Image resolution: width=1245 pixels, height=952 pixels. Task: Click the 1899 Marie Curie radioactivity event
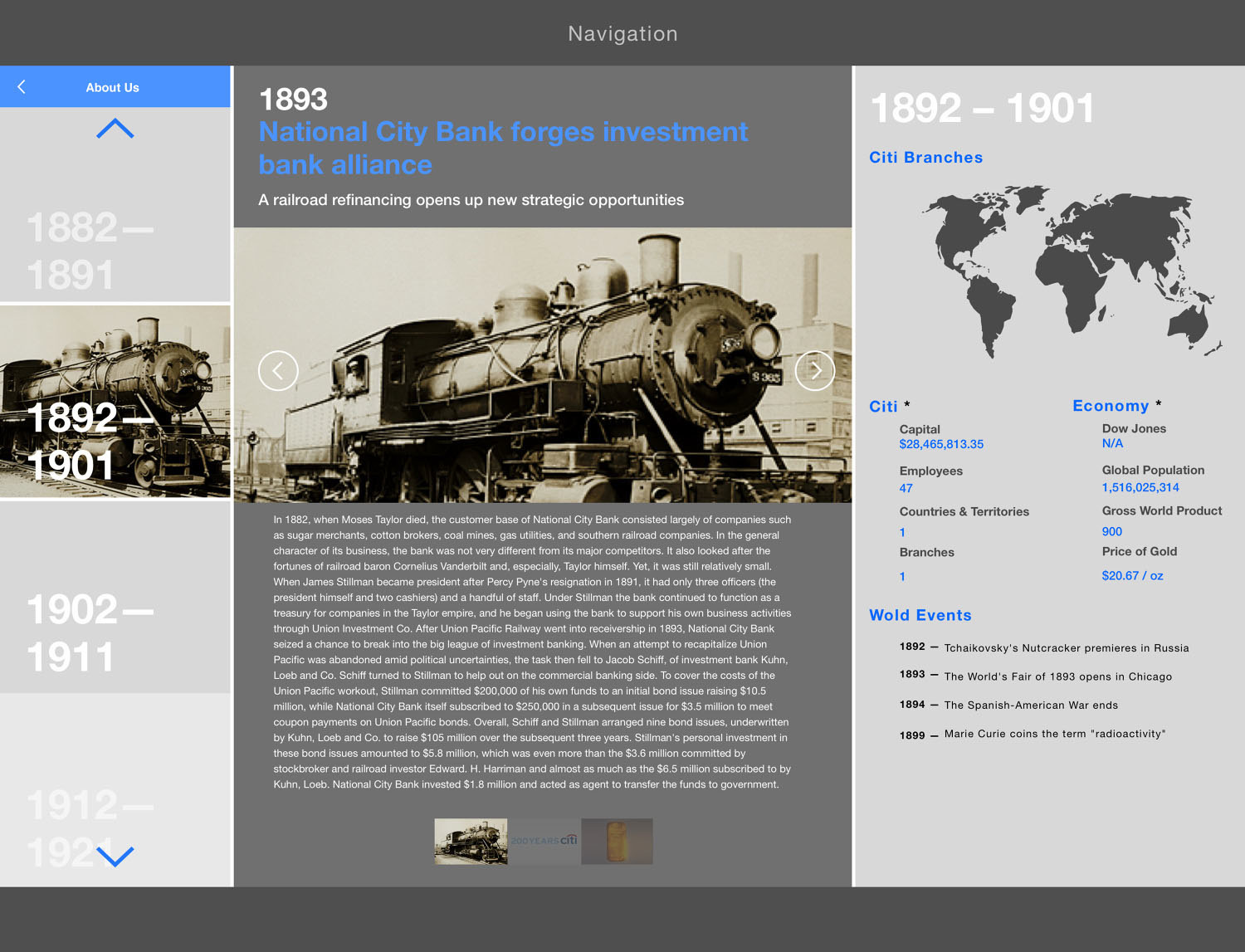pos(1033,735)
